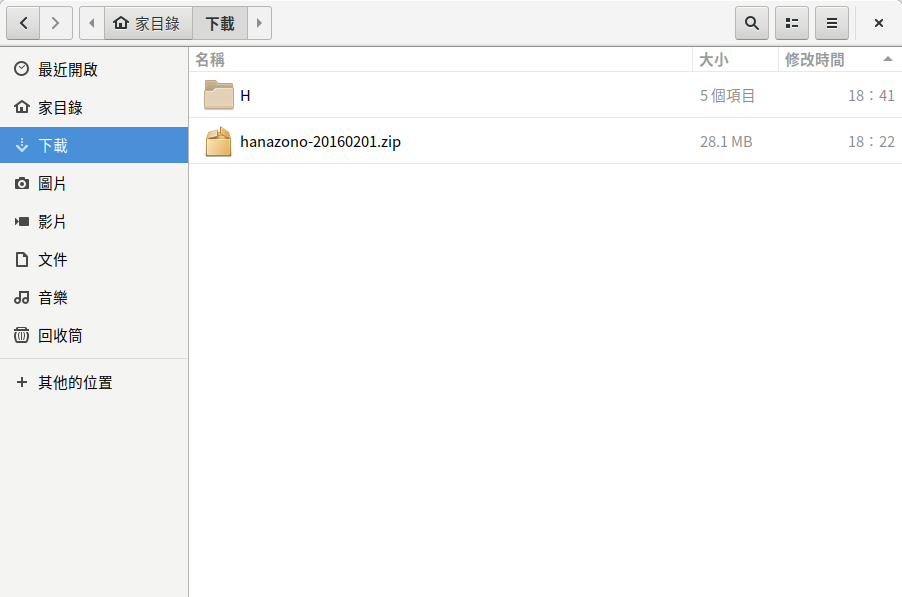Expand path bar right arrow

(259, 23)
